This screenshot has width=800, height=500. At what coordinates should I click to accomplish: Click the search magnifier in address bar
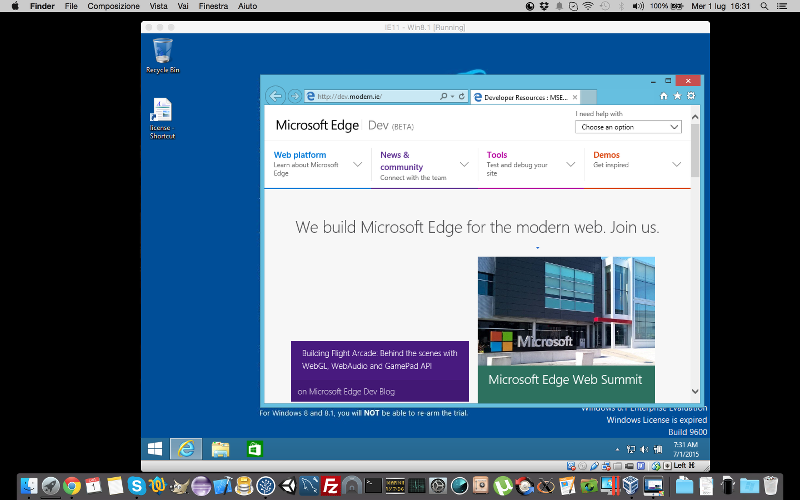point(443,96)
